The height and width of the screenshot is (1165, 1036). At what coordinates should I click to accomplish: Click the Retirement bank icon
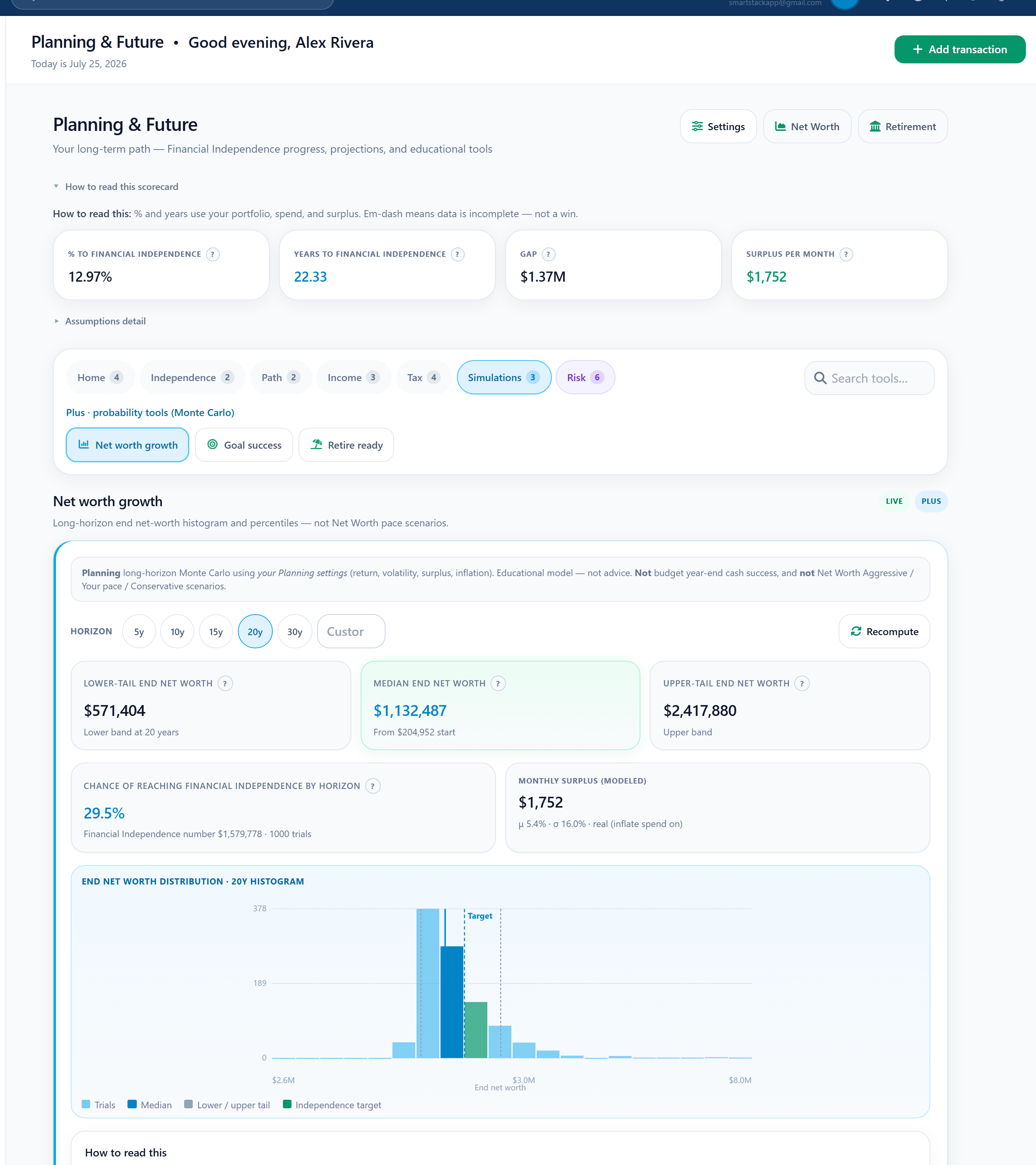tap(875, 127)
